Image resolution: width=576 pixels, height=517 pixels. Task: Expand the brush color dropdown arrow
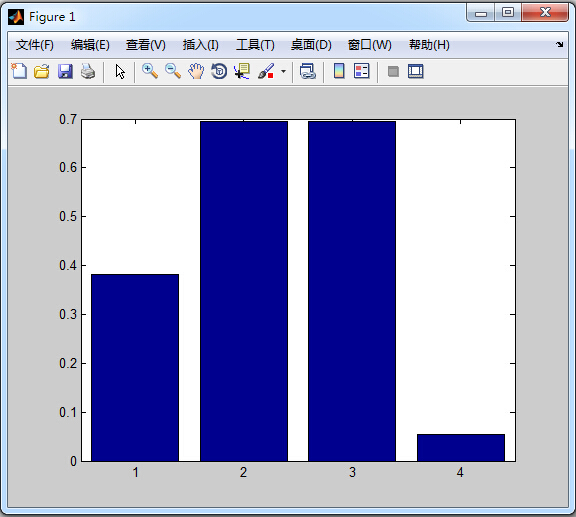283,71
